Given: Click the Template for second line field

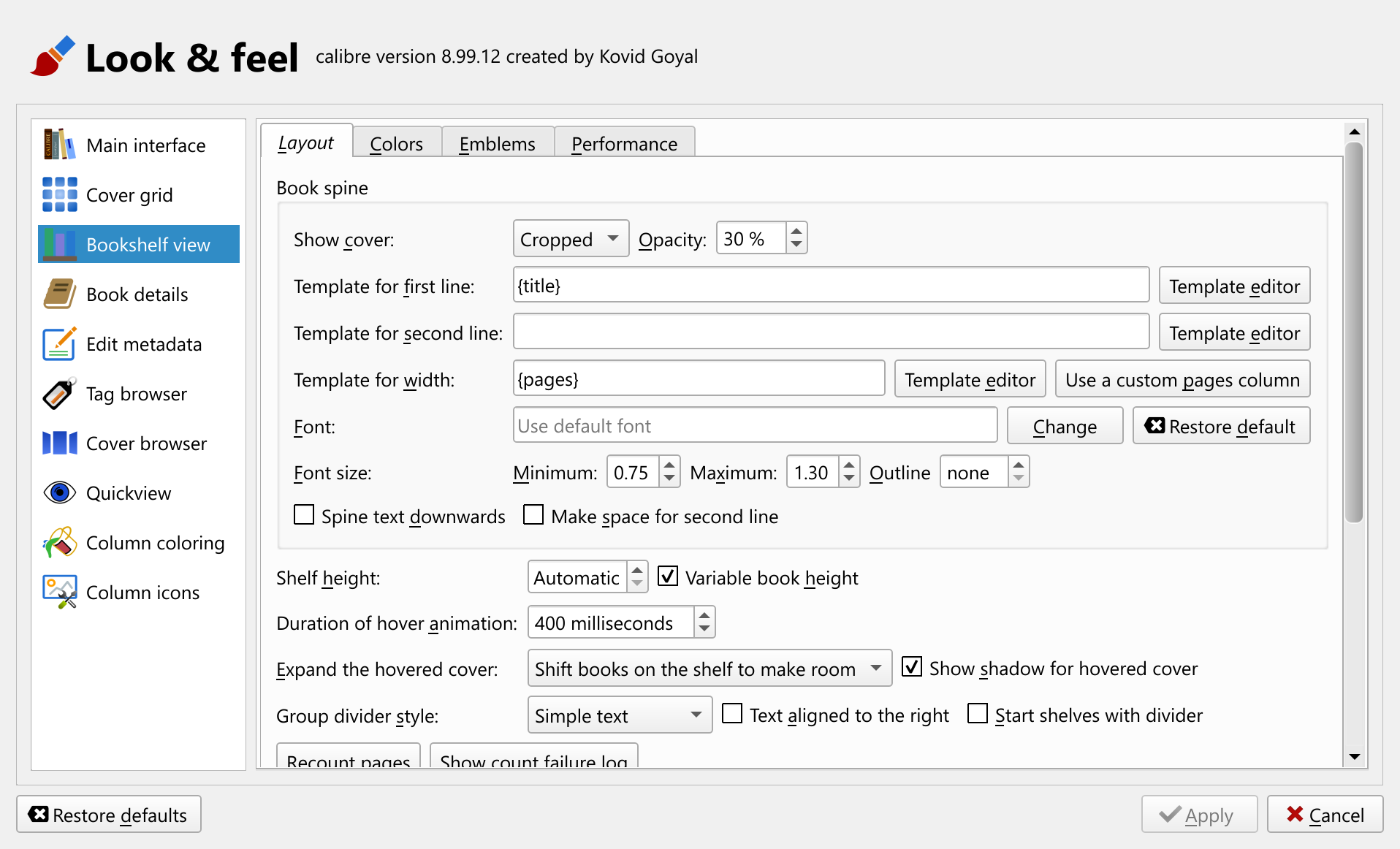Looking at the screenshot, I should point(831,332).
